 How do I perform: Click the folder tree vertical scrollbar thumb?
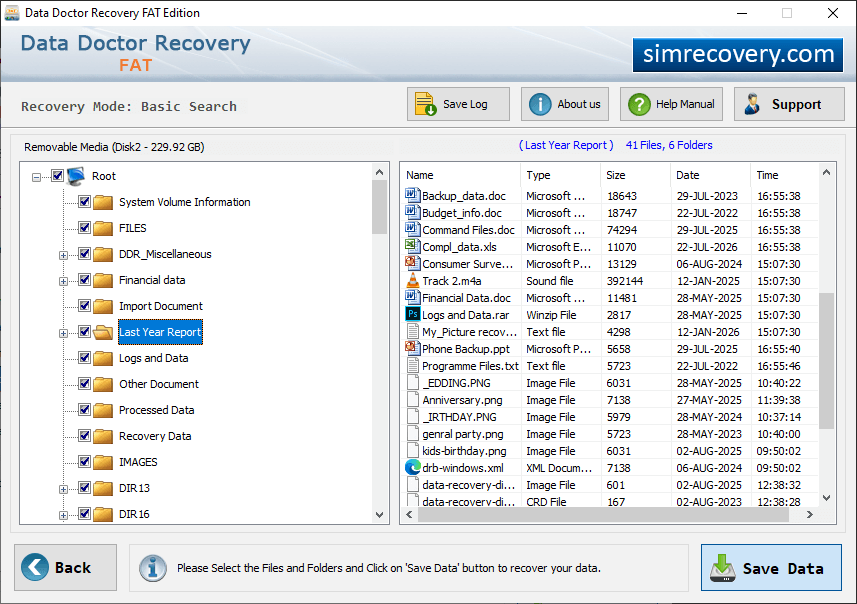point(379,207)
